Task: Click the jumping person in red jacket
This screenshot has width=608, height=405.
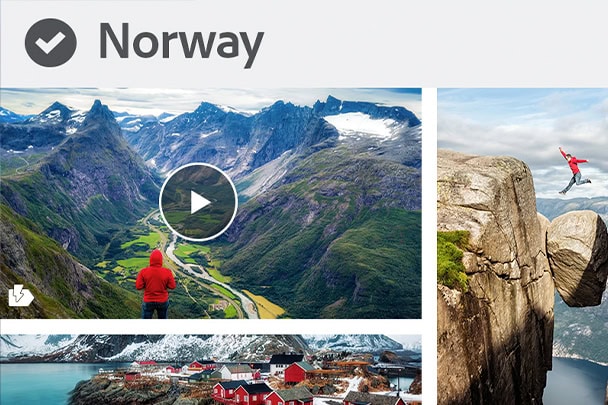Action: pyautogui.click(x=574, y=170)
